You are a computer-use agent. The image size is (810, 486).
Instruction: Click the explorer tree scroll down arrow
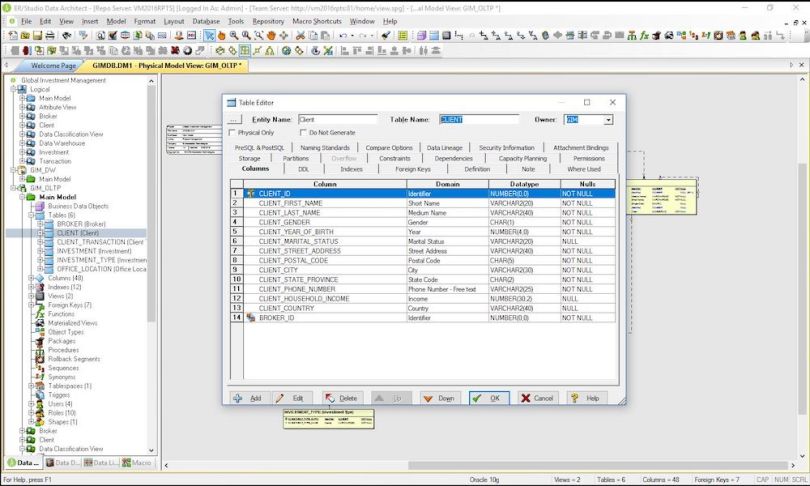(151, 450)
